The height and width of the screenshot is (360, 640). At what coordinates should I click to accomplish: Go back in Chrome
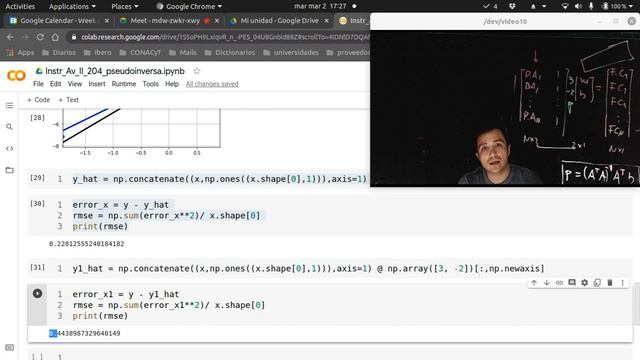(10, 37)
